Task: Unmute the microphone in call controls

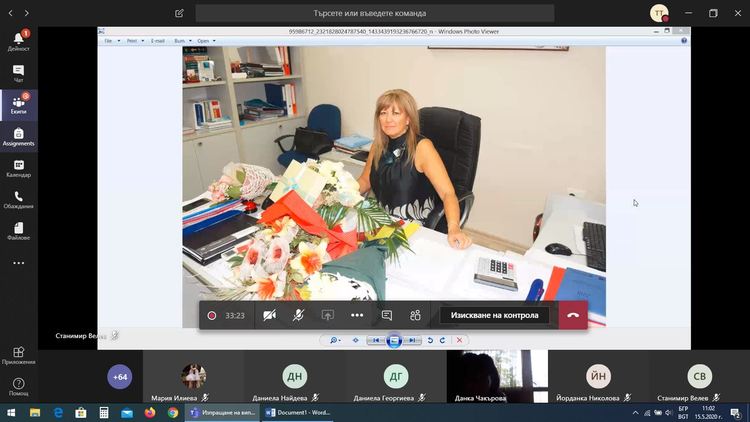Action: click(x=298, y=315)
